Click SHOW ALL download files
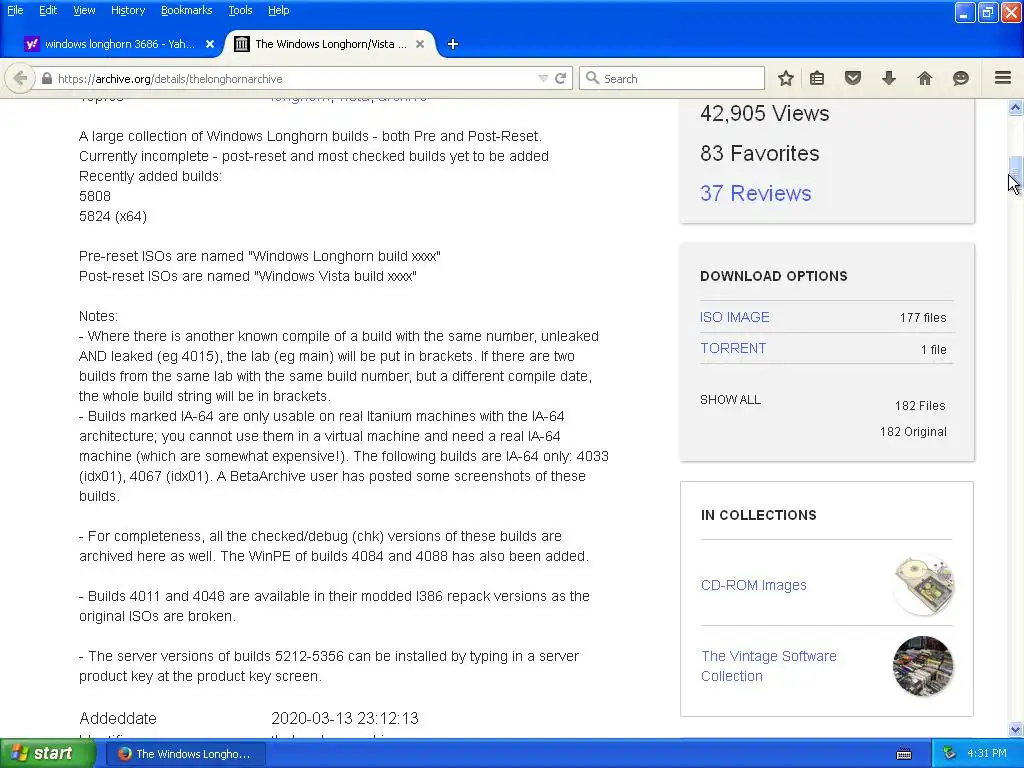Viewport: 1024px width, 768px height. (730, 400)
